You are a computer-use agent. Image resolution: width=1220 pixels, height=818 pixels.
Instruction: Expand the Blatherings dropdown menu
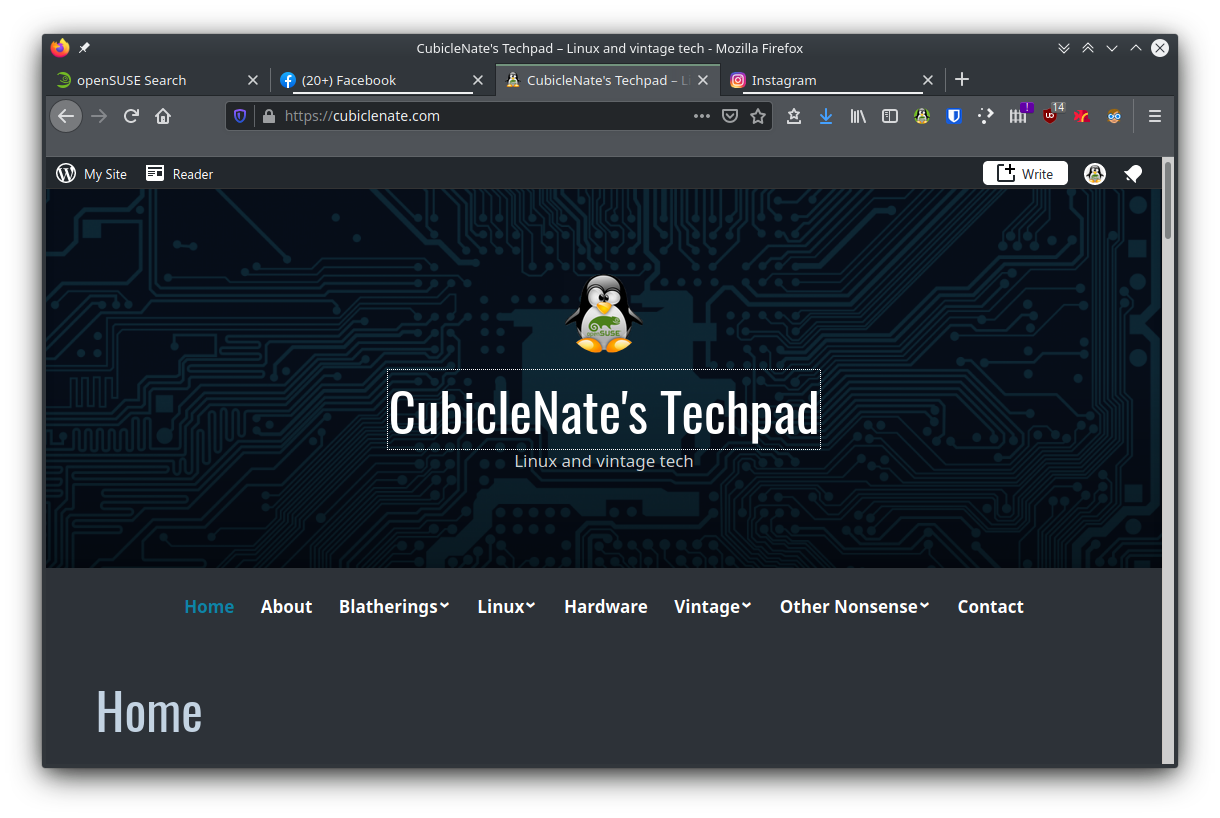394,606
